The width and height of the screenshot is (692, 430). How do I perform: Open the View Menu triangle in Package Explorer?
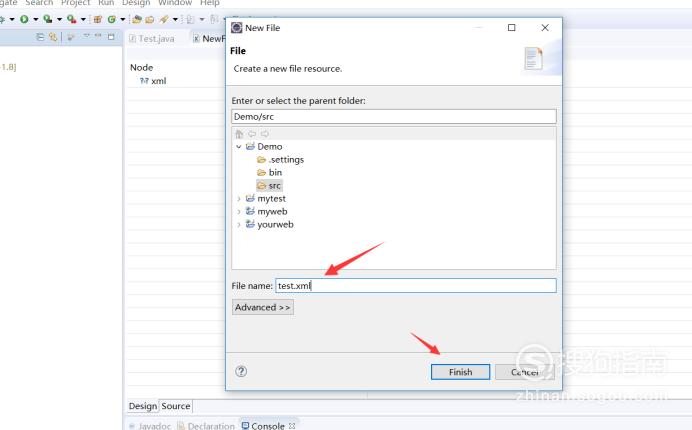86,36
